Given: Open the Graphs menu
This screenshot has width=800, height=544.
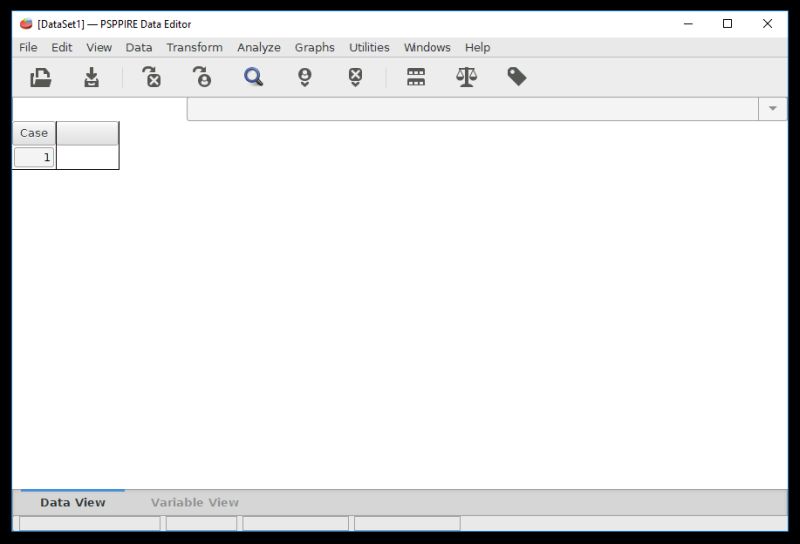Looking at the screenshot, I should coord(315,47).
